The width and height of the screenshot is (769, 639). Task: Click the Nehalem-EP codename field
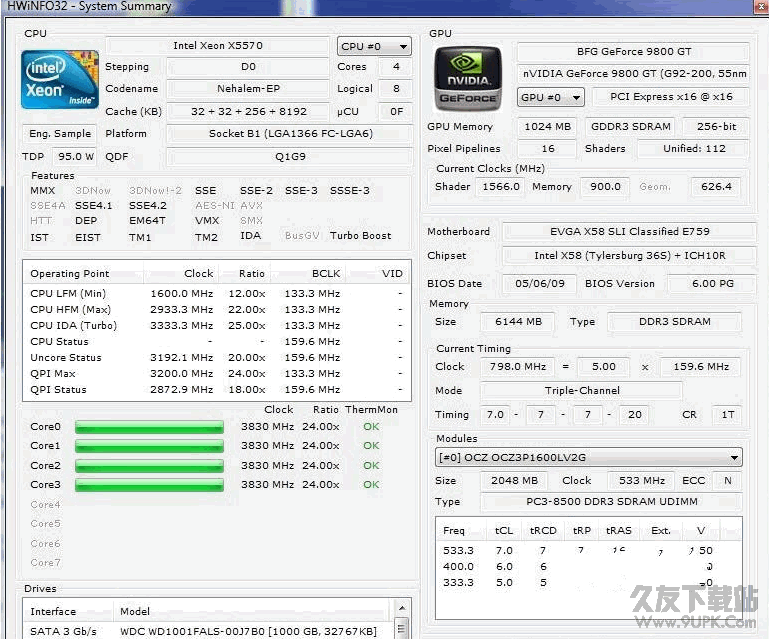pos(248,89)
